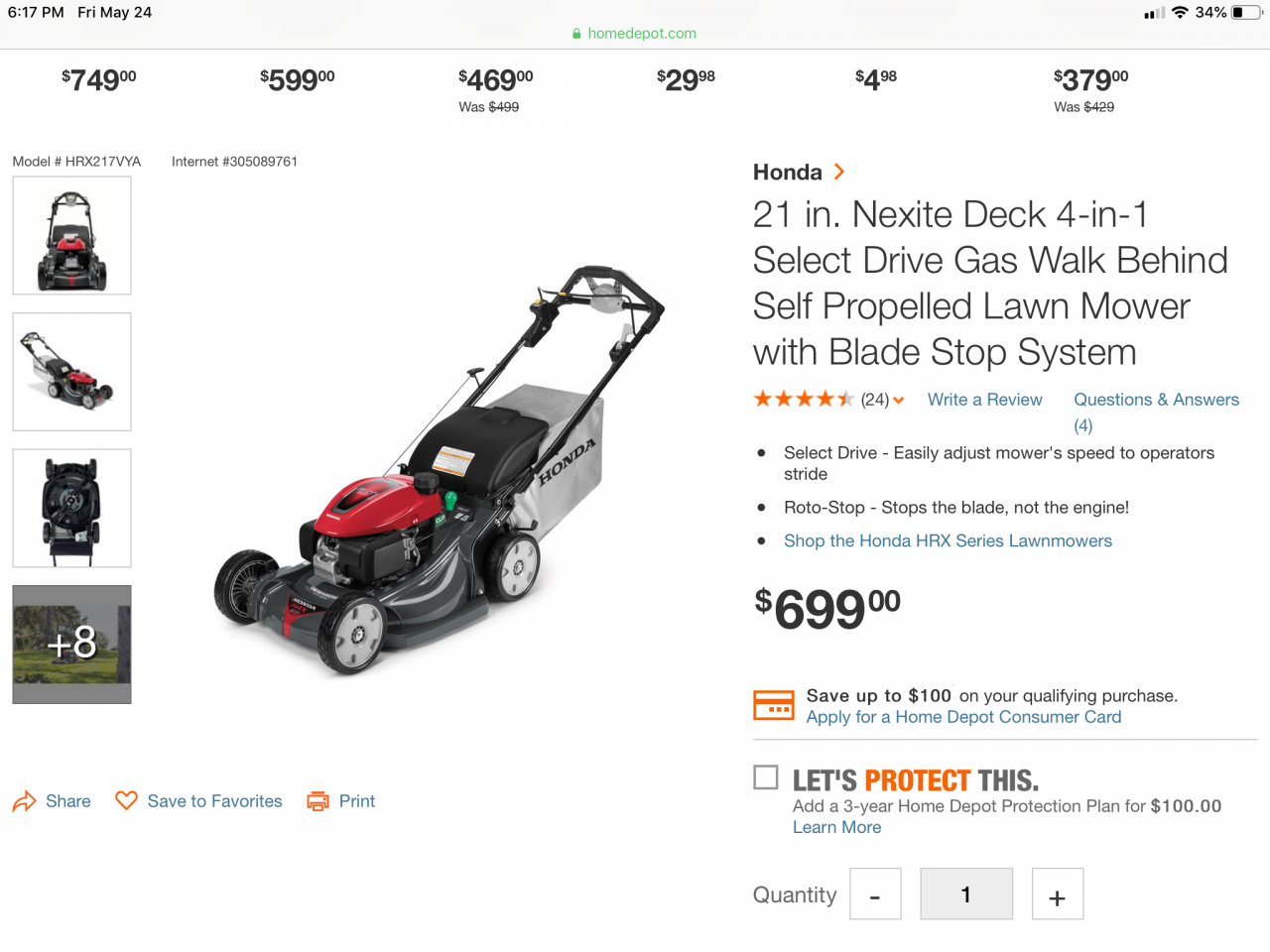Increase quantity with the plus button
Viewport: 1270px width, 952px height.
tap(1058, 894)
